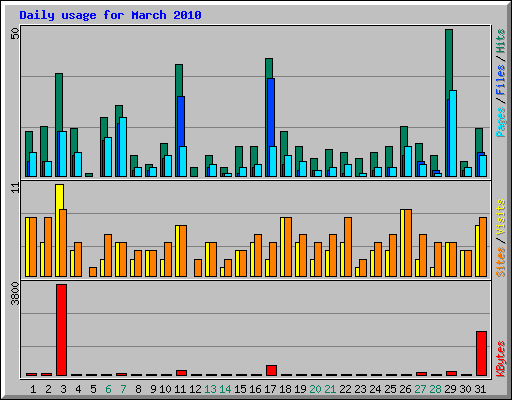Click the green weekend label for day 27
Image resolution: width=512 pixels, height=400 pixels.
[x=420, y=389]
